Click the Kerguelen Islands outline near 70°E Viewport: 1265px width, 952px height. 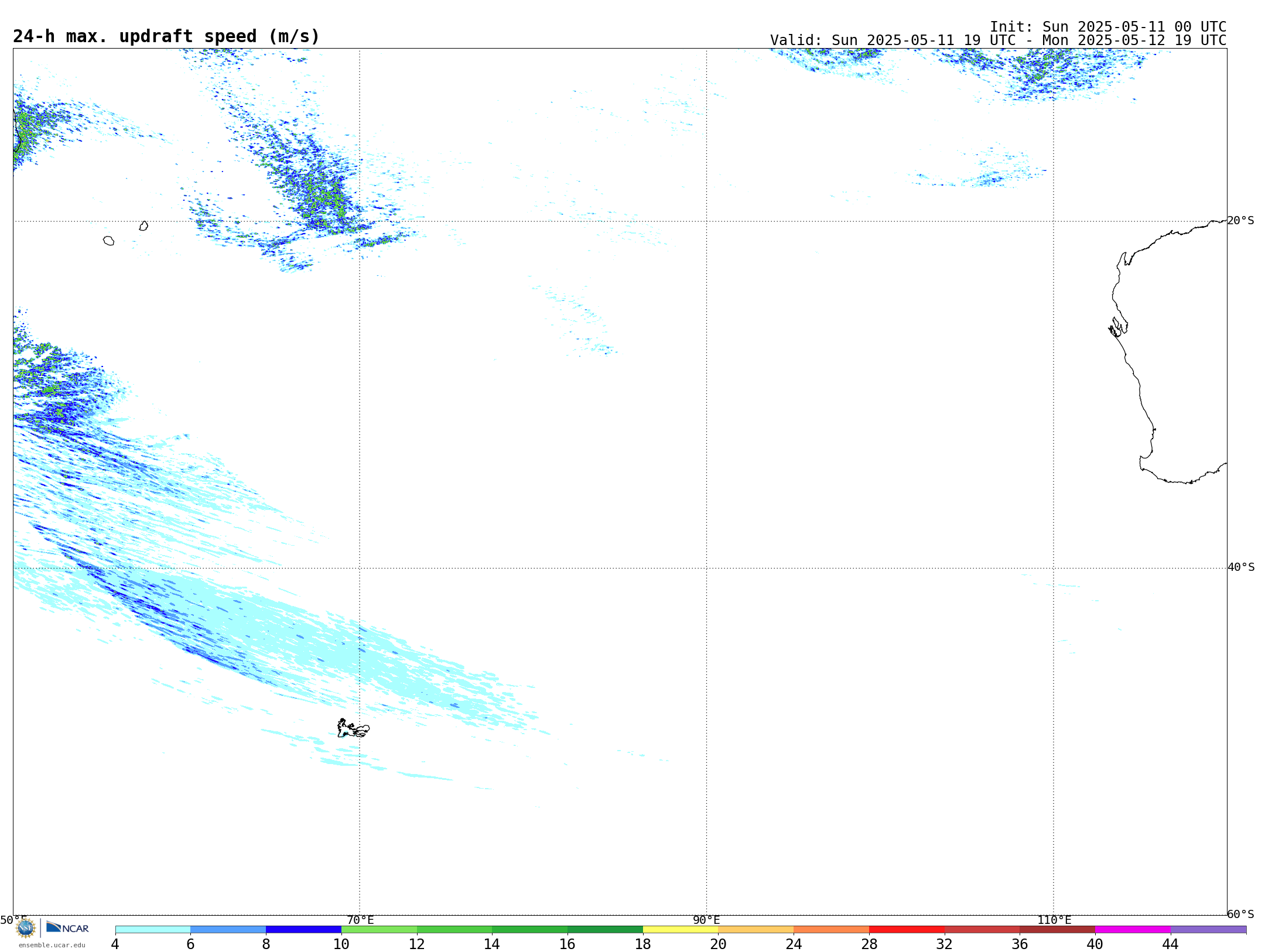click(353, 728)
